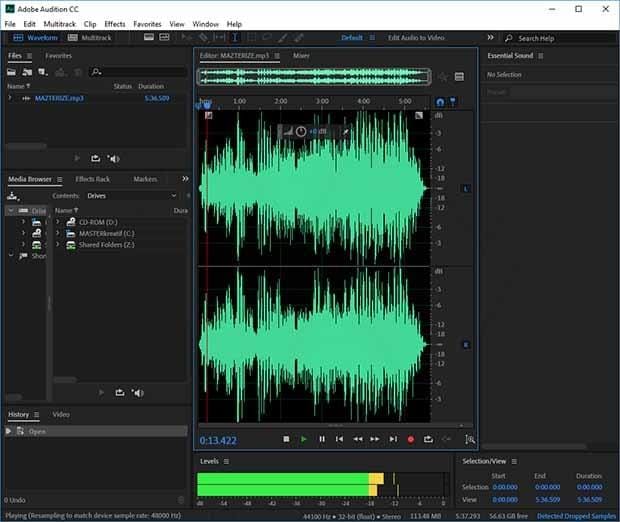Switch to Waveform editor view
This screenshot has height=522, width=620.
point(36,38)
